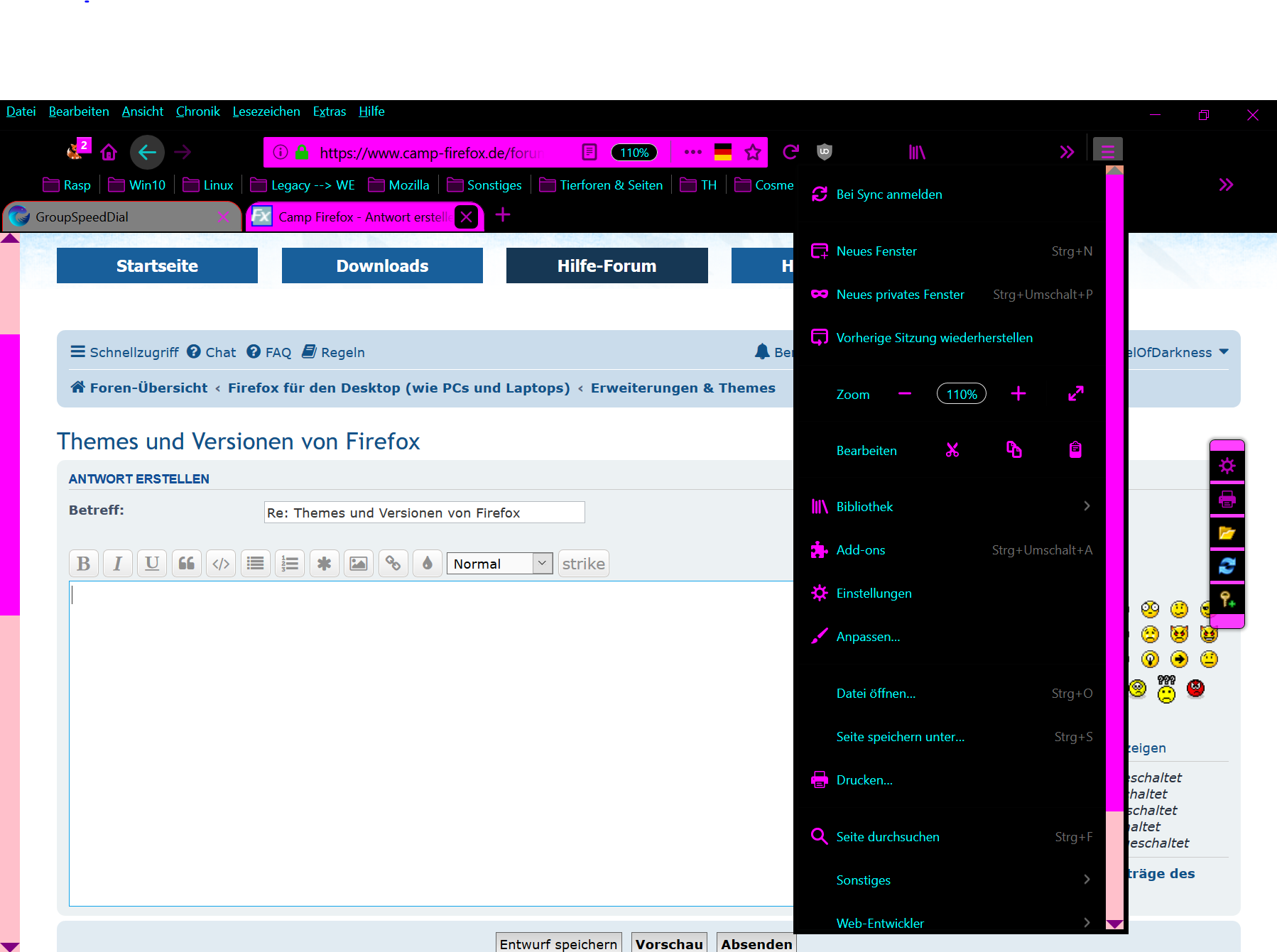Decrease zoom with the minus icon
The width and height of the screenshot is (1277, 952).
905,394
